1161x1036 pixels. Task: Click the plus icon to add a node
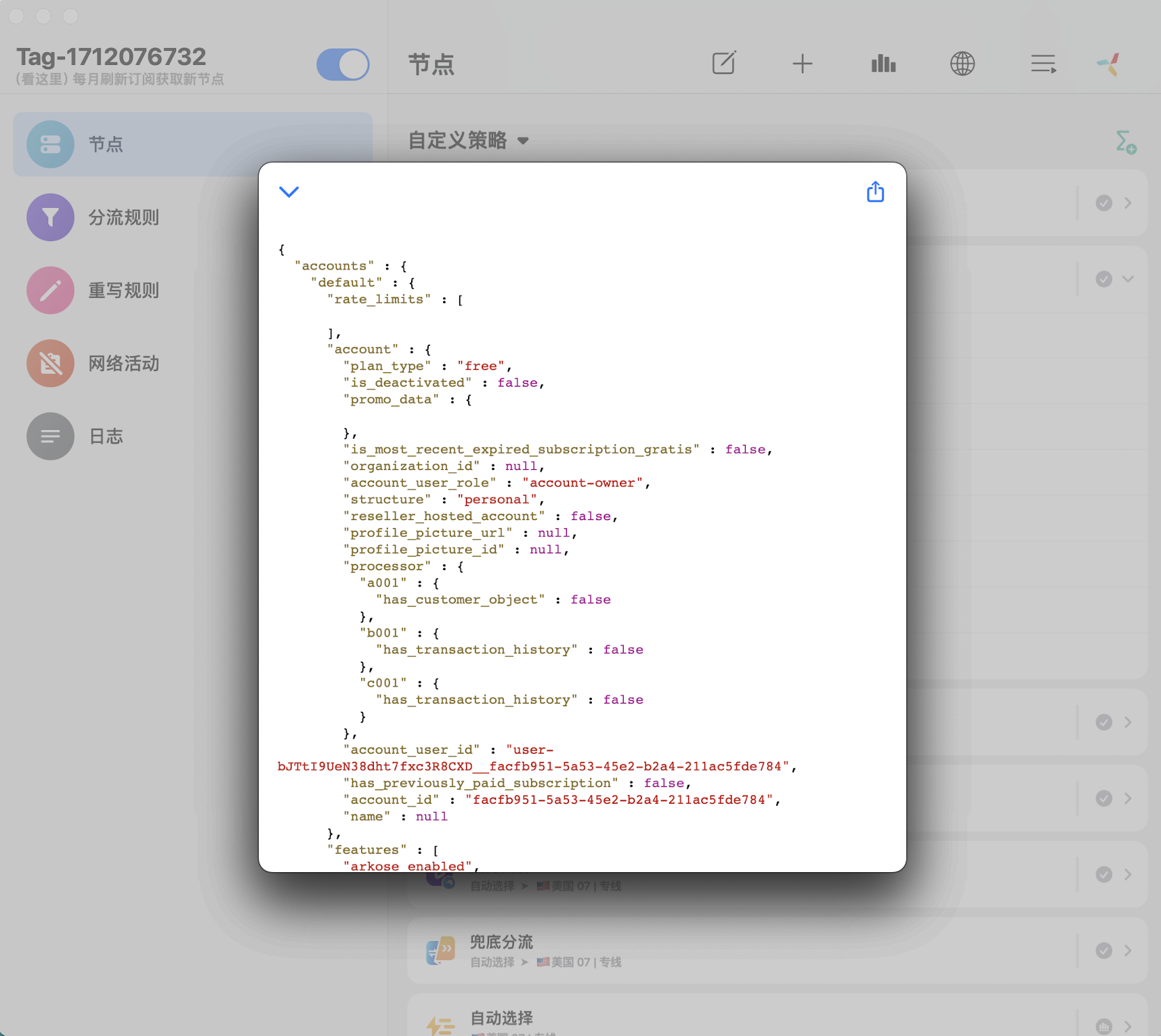click(803, 64)
